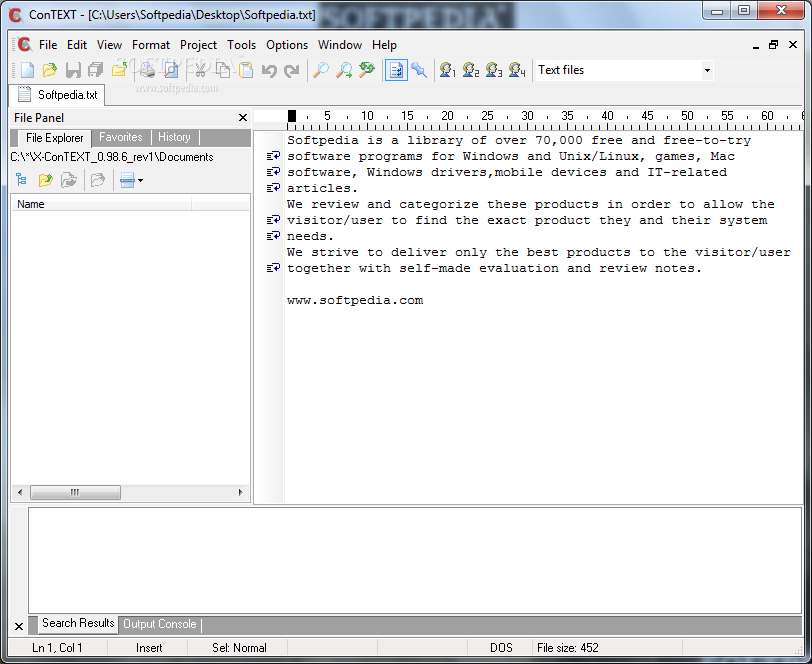The image size is (812, 664).
Task: Switch to the Favorites tab
Action: 121,137
